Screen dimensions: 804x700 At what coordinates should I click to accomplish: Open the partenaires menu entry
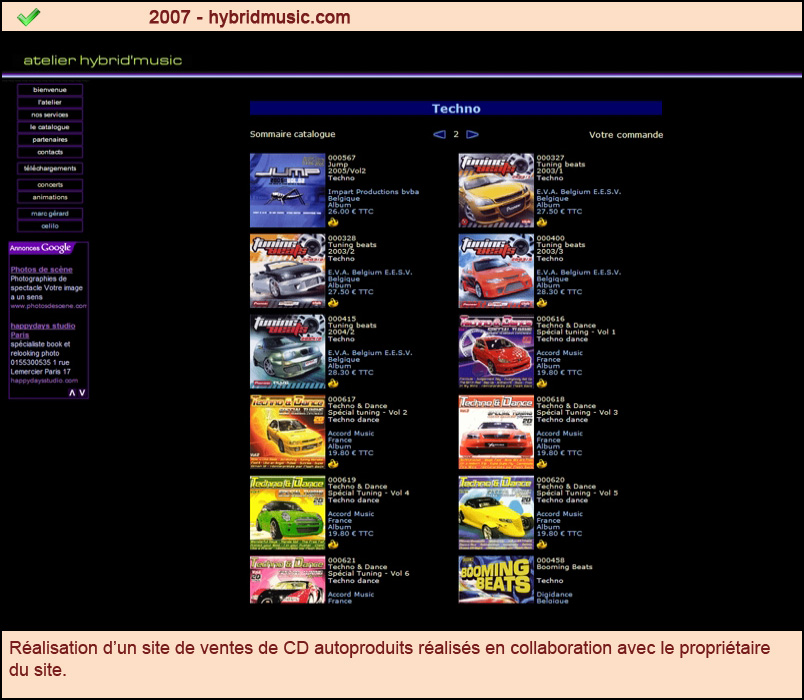[x=50, y=139]
